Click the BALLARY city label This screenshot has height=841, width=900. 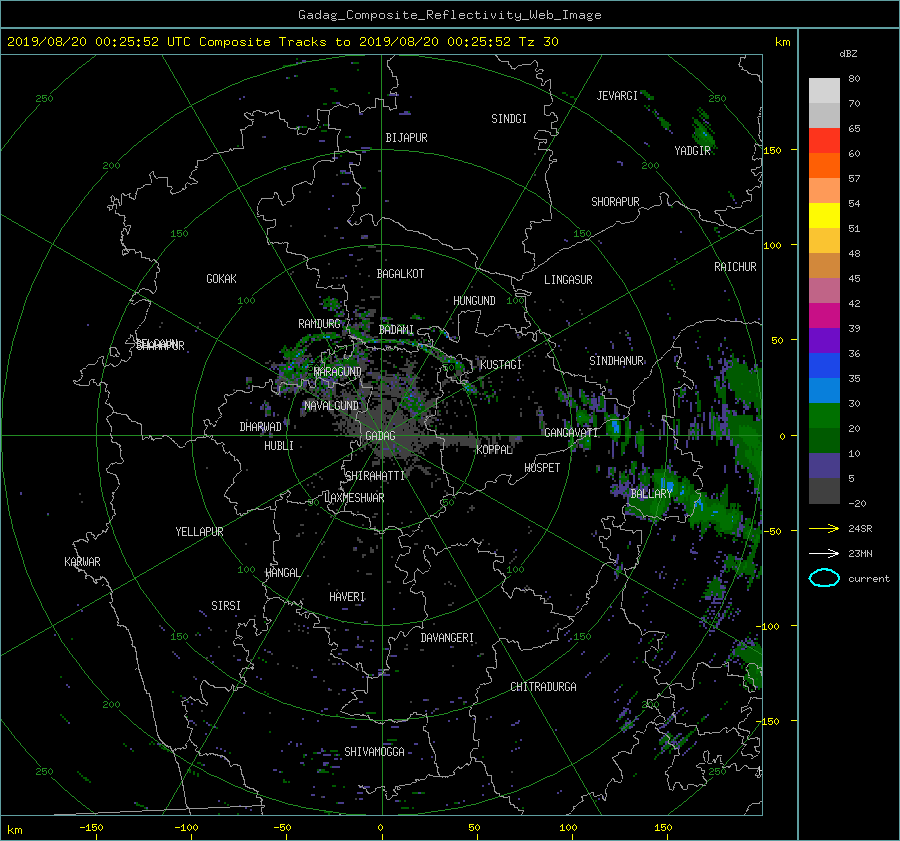click(651, 494)
